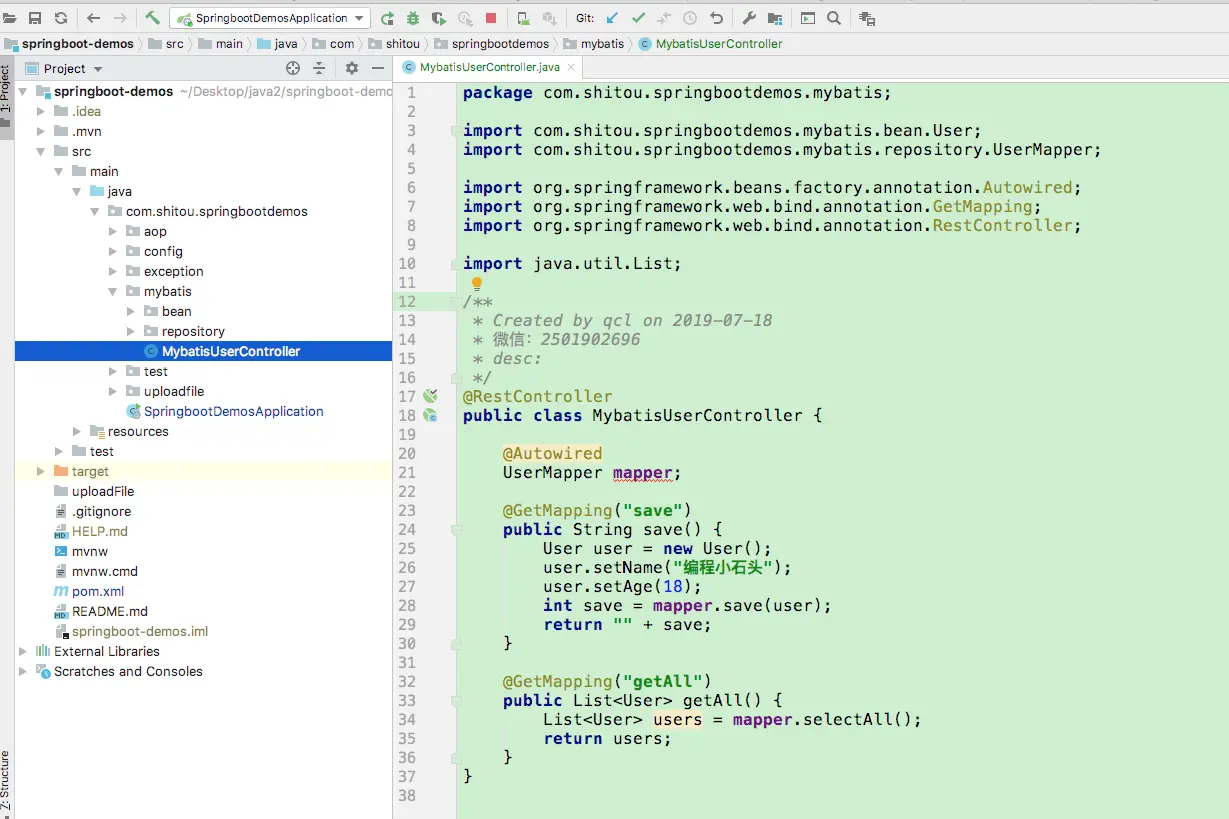Expand the External Libraries node
This screenshot has height=819, width=1229.
(23, 651)
